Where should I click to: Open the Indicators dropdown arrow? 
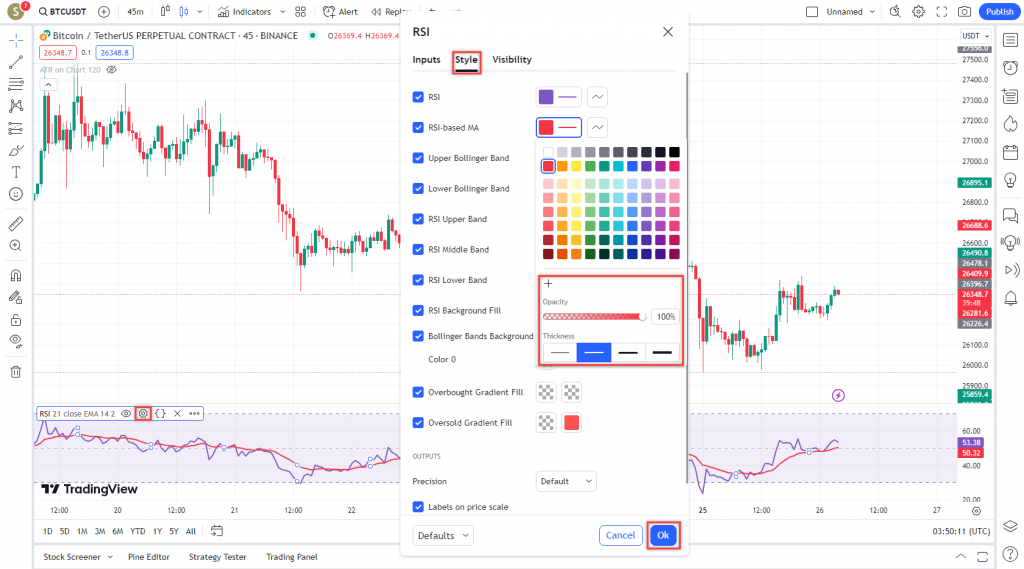point(282,12)
